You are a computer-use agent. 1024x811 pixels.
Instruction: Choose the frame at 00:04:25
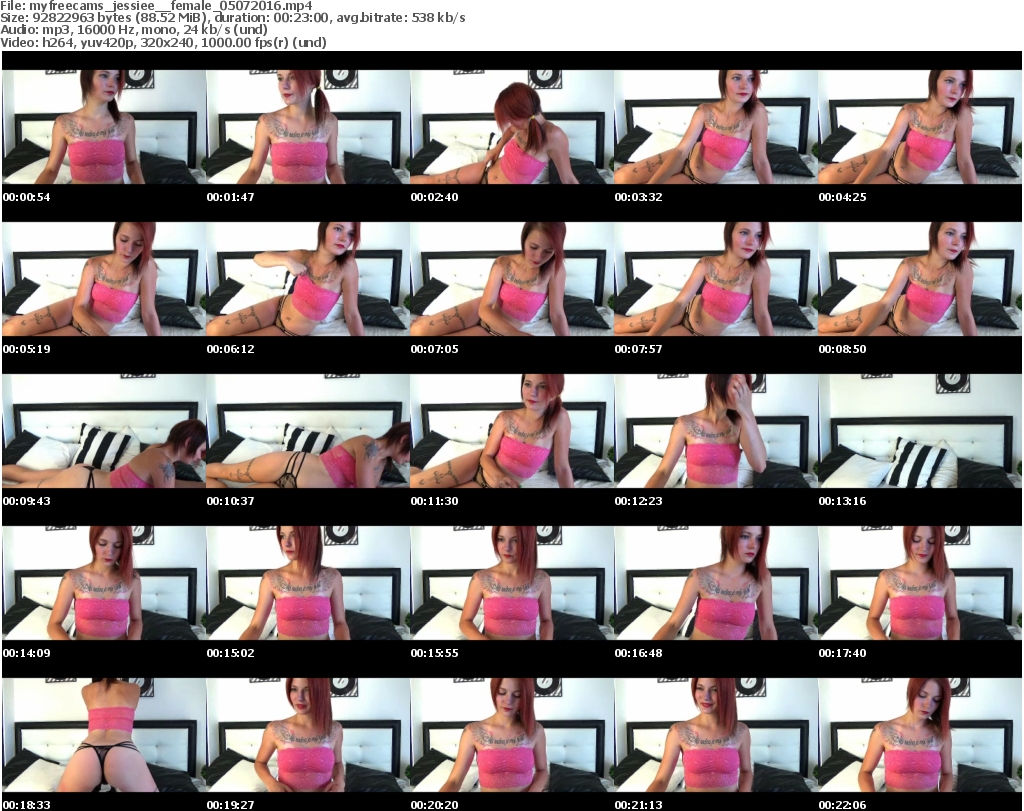[x=920, y=127]
